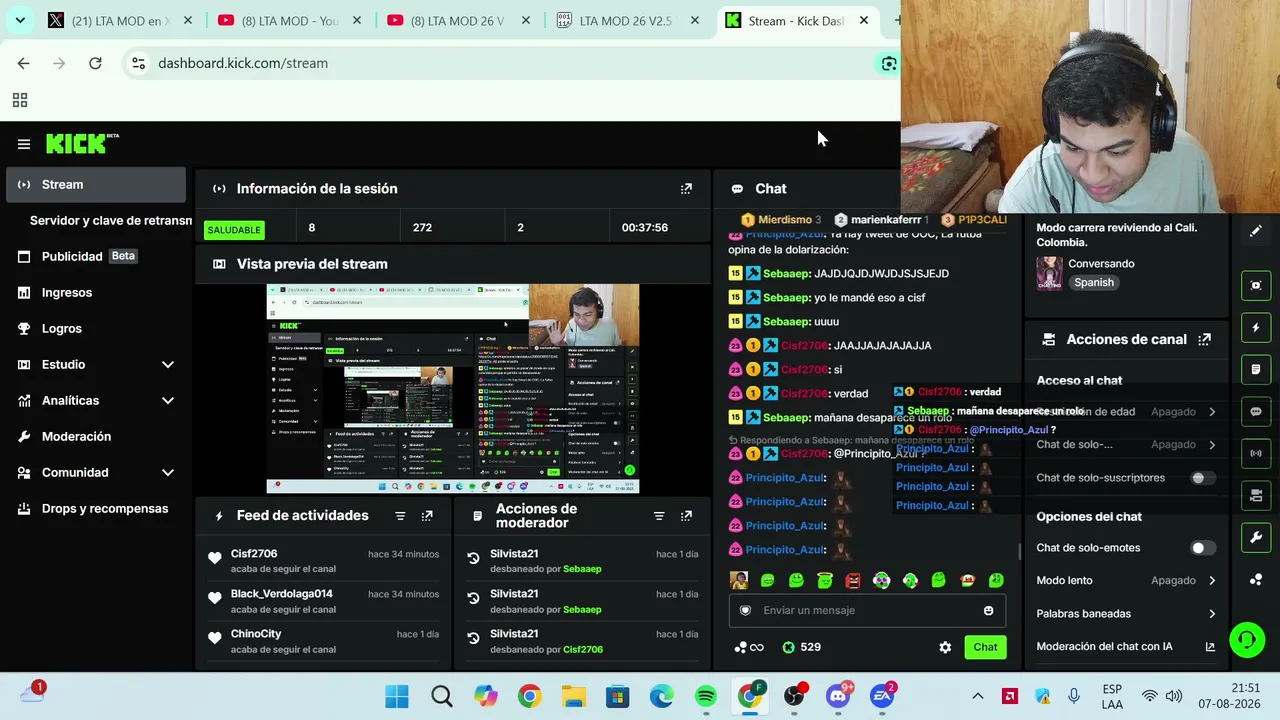Switch to the LTA MOD 26 V2.5 tab
The width and height of the screenshot is (1280, 720).
[x=629, y=20]
